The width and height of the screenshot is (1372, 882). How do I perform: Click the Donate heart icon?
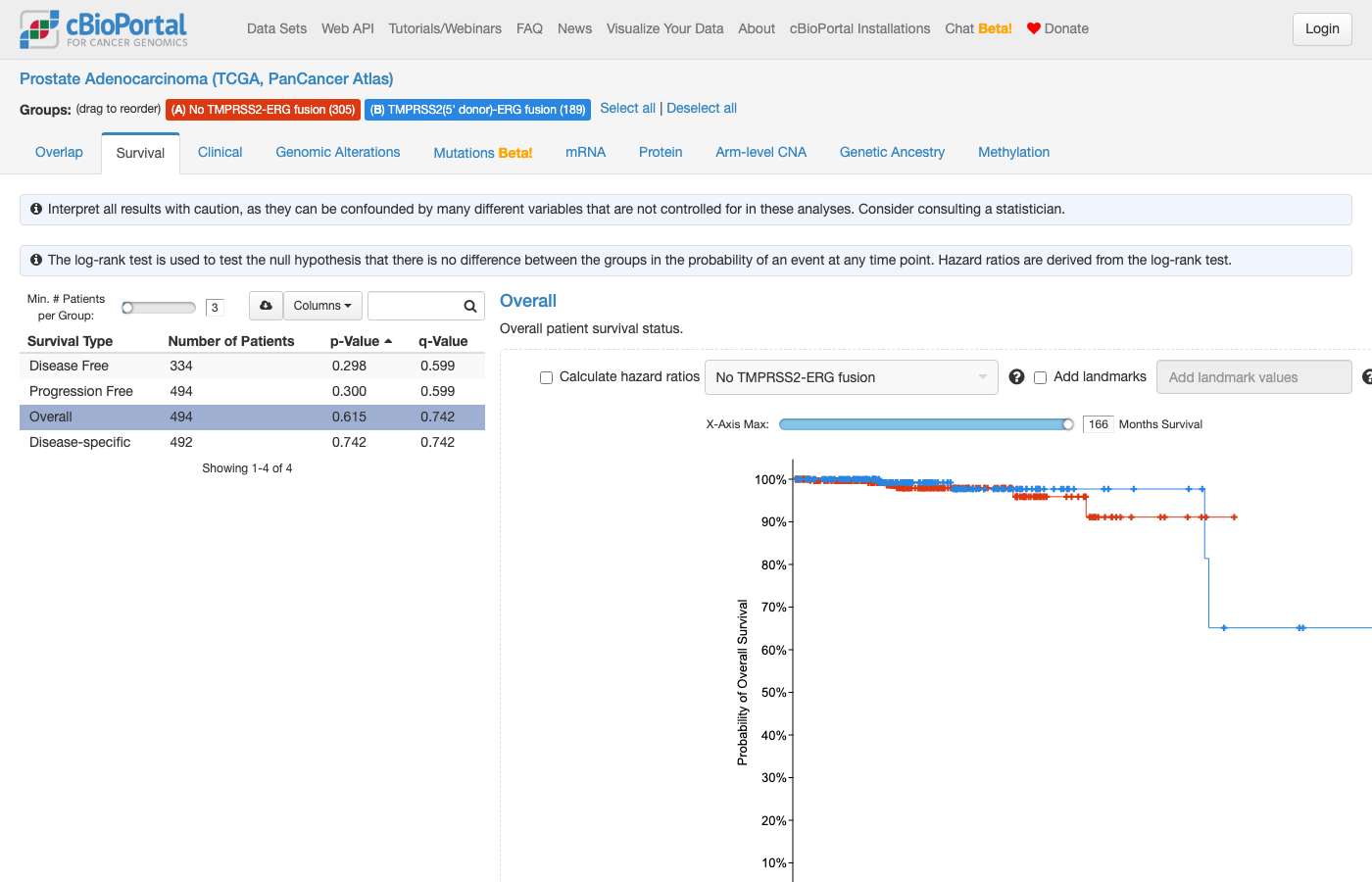pyautogui.click(x=1033, y=28)
